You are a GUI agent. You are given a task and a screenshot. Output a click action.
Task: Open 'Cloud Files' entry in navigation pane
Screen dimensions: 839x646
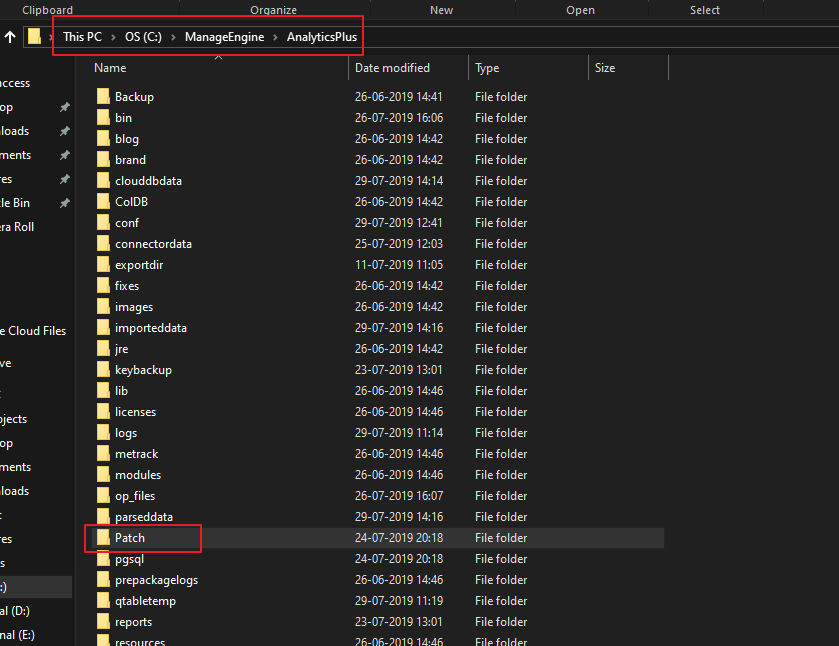33,331
